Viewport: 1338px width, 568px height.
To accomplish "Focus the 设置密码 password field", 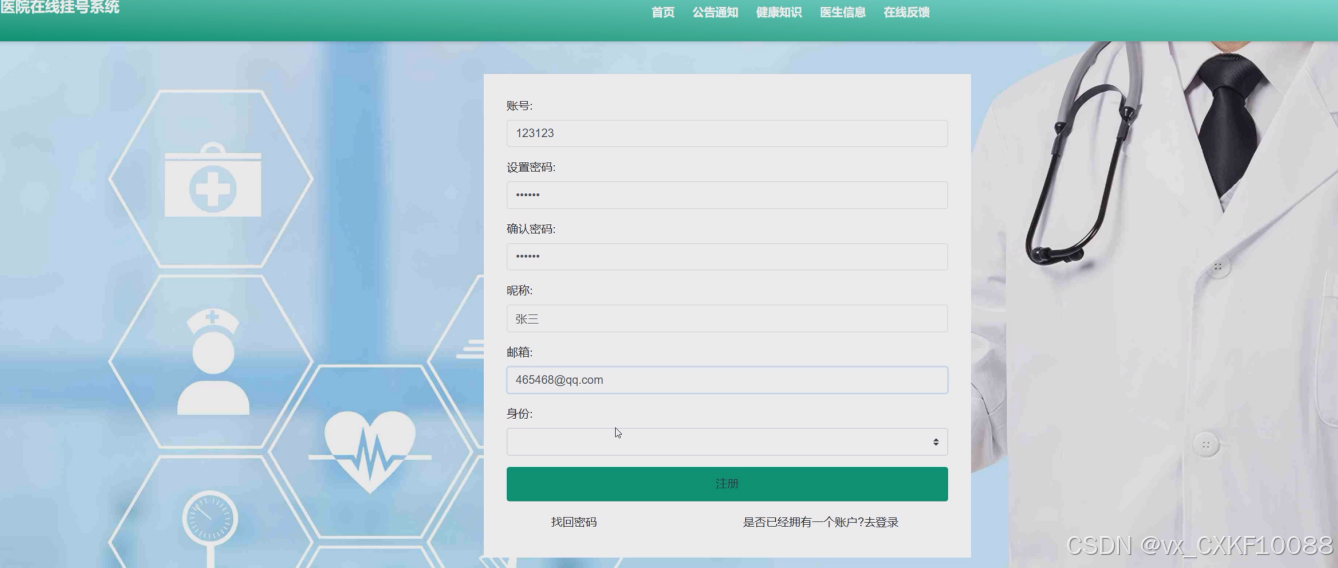I will point(727,195).
